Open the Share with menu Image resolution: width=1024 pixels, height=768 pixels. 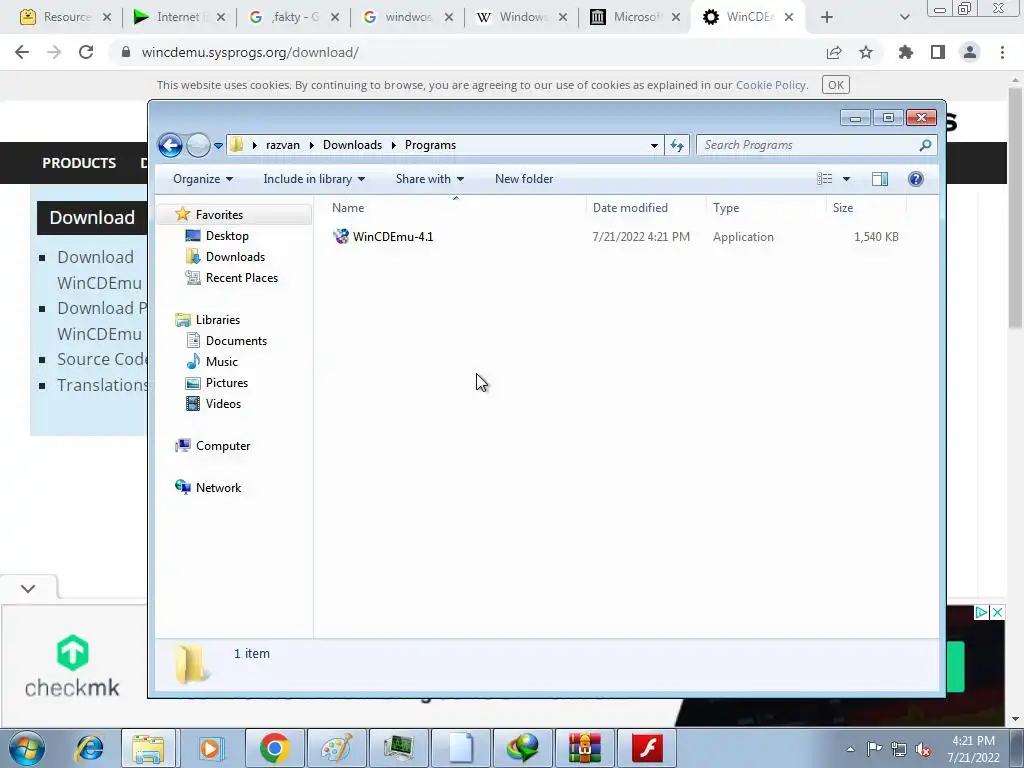coord(430,179)
